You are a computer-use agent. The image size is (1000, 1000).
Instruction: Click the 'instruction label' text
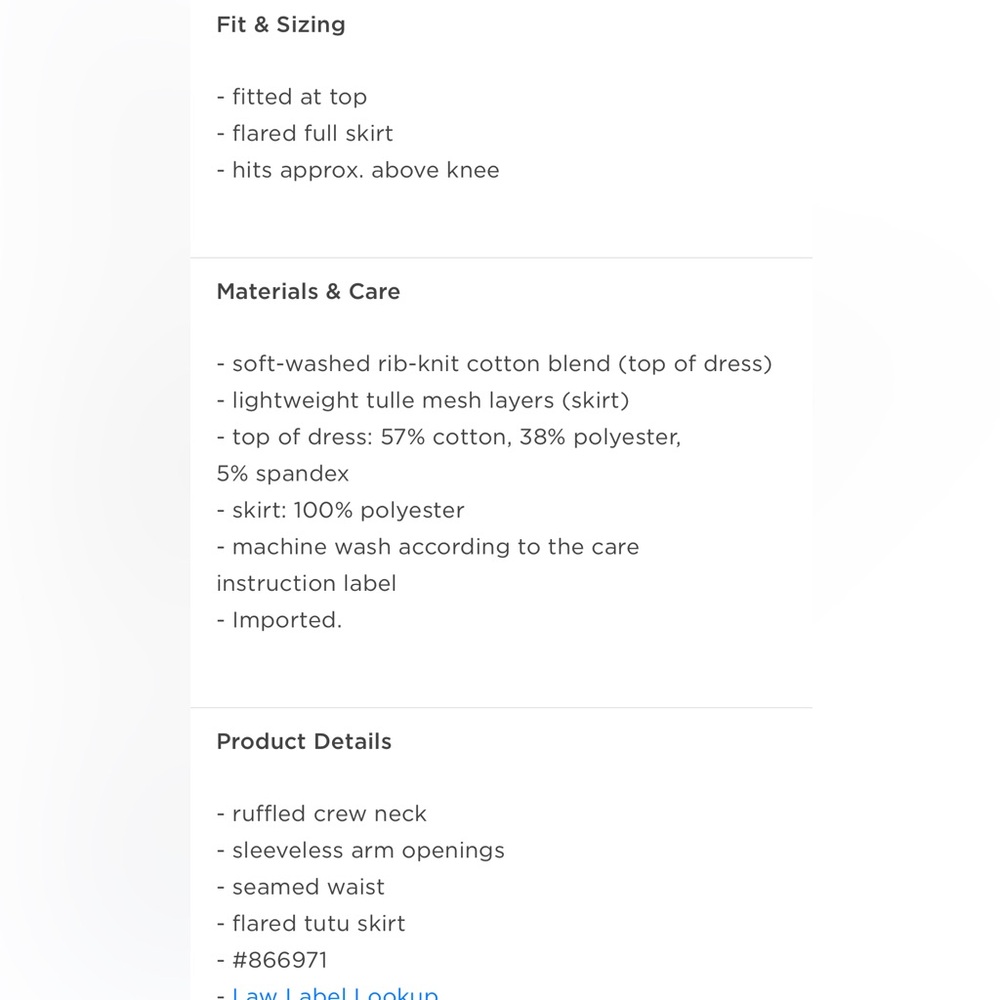306,584
